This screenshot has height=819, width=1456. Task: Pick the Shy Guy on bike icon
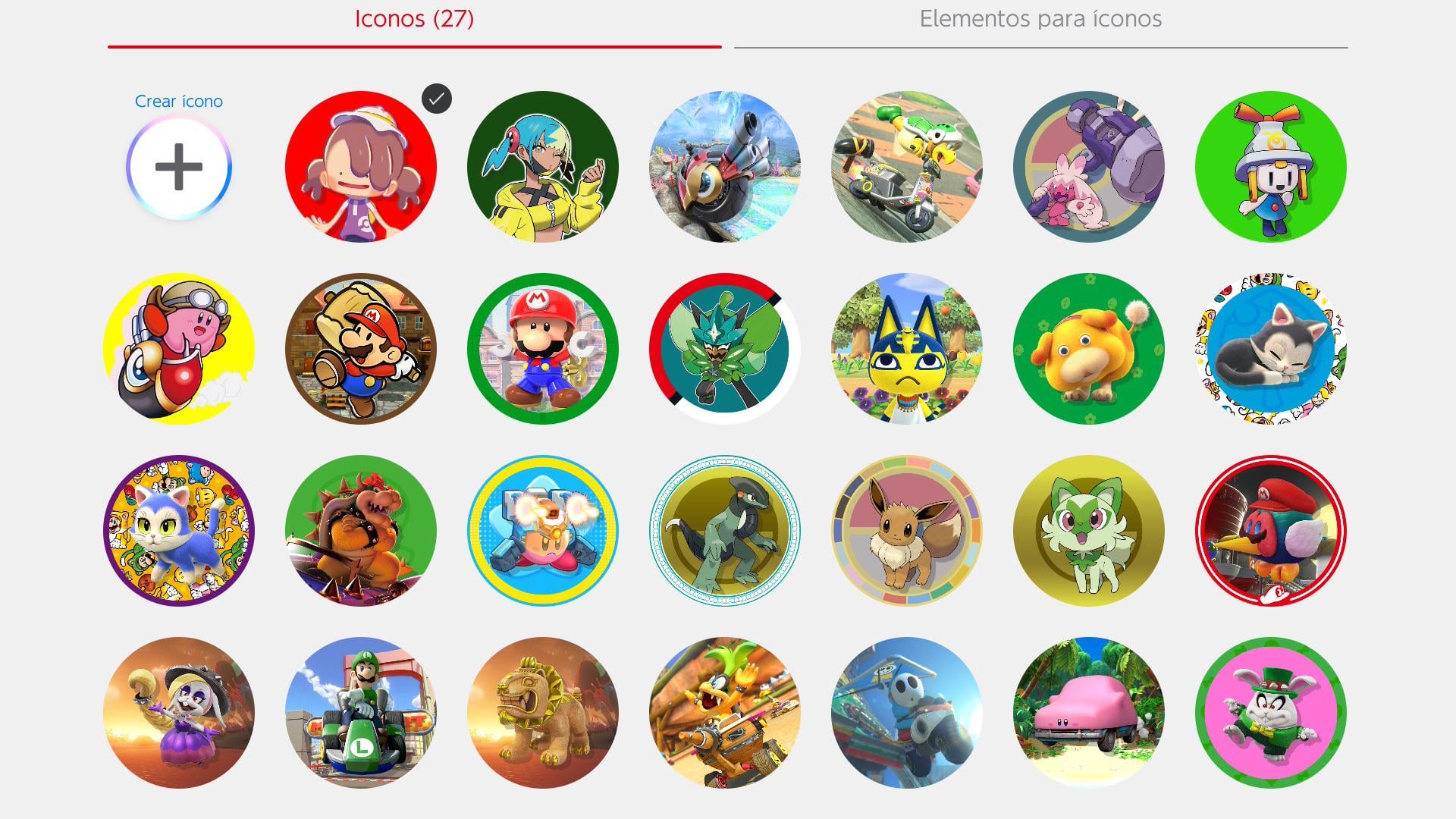tap(907, 713)
